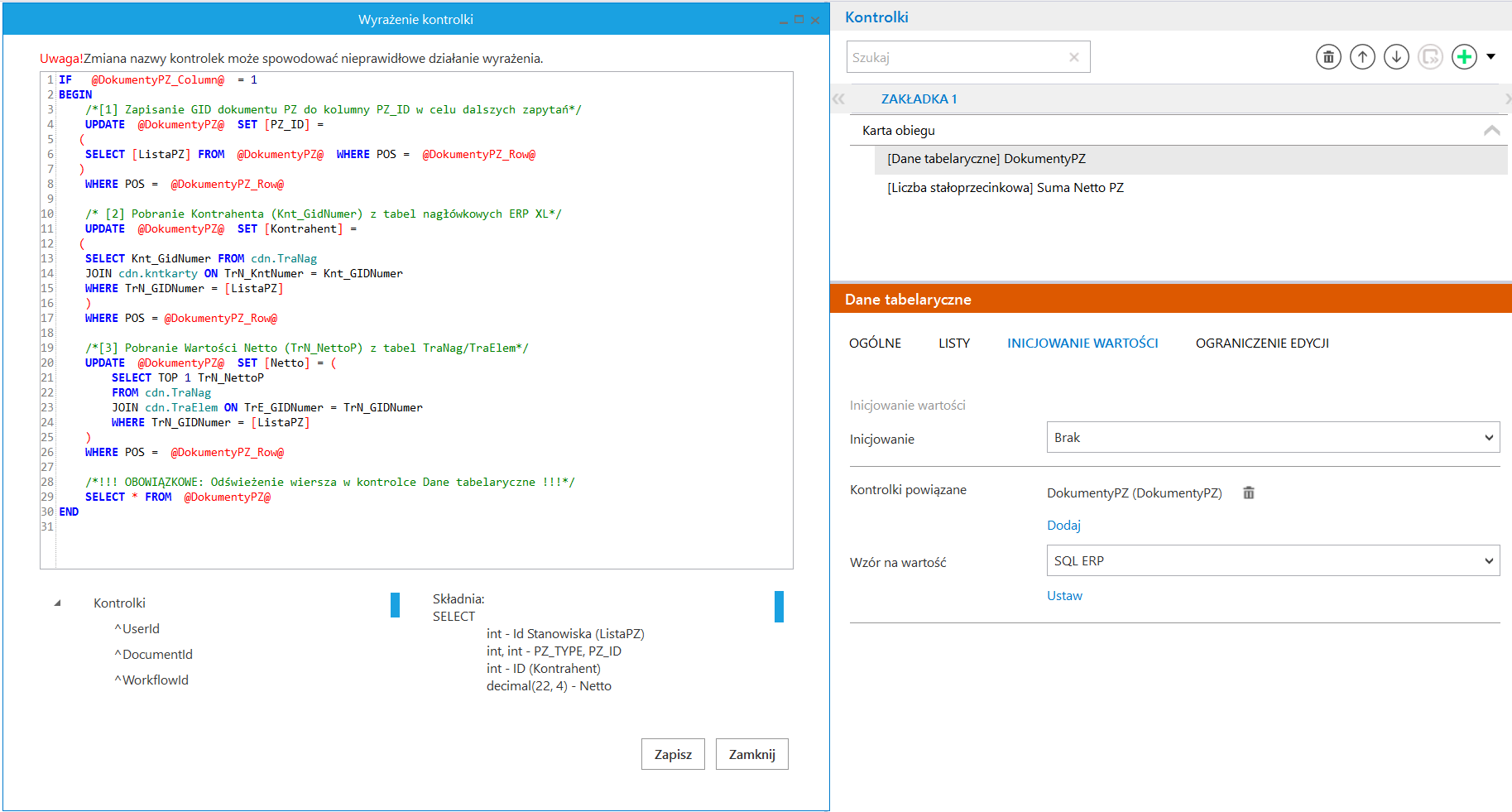Click the left double-chevron beside ZAKŁADKA 1
The width and height of the screenshot is (1512, 812).
tap(838, 98)
